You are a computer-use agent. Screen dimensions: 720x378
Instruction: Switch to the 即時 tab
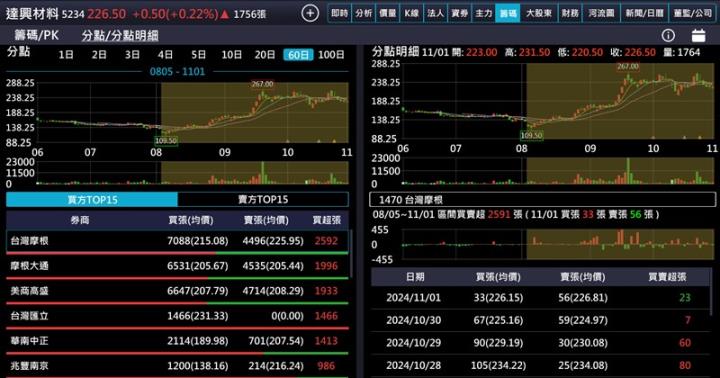coord(340,13)
